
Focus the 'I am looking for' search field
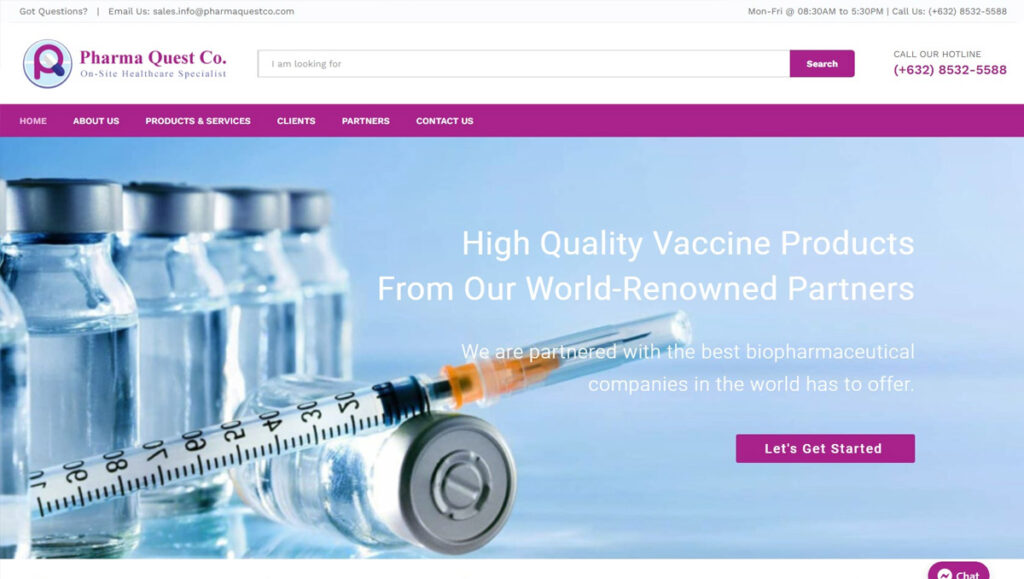pyautogui.click(x=524, y=63)
